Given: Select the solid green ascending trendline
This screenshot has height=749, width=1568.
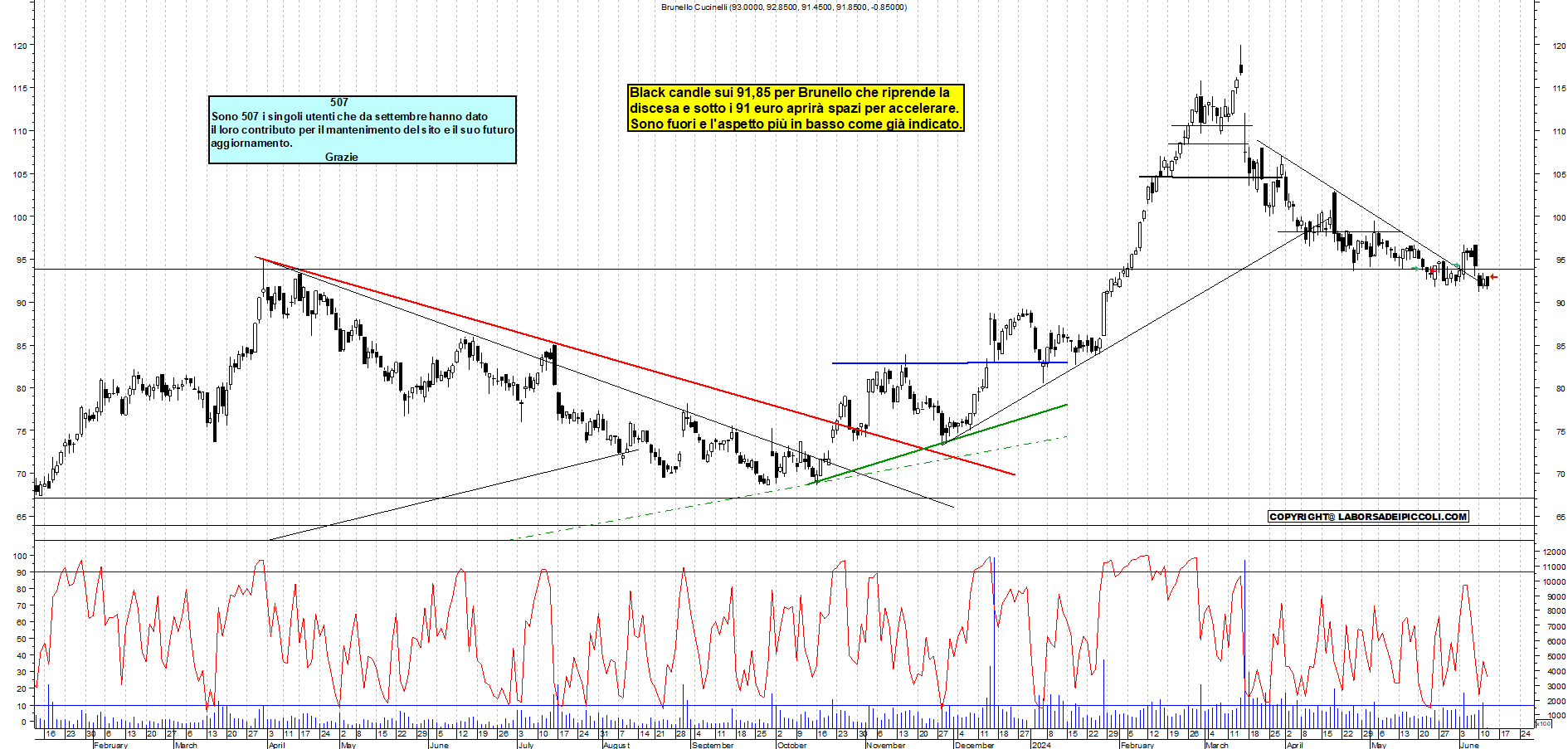Looking at the screenshot, I should [x=936, y=445].
